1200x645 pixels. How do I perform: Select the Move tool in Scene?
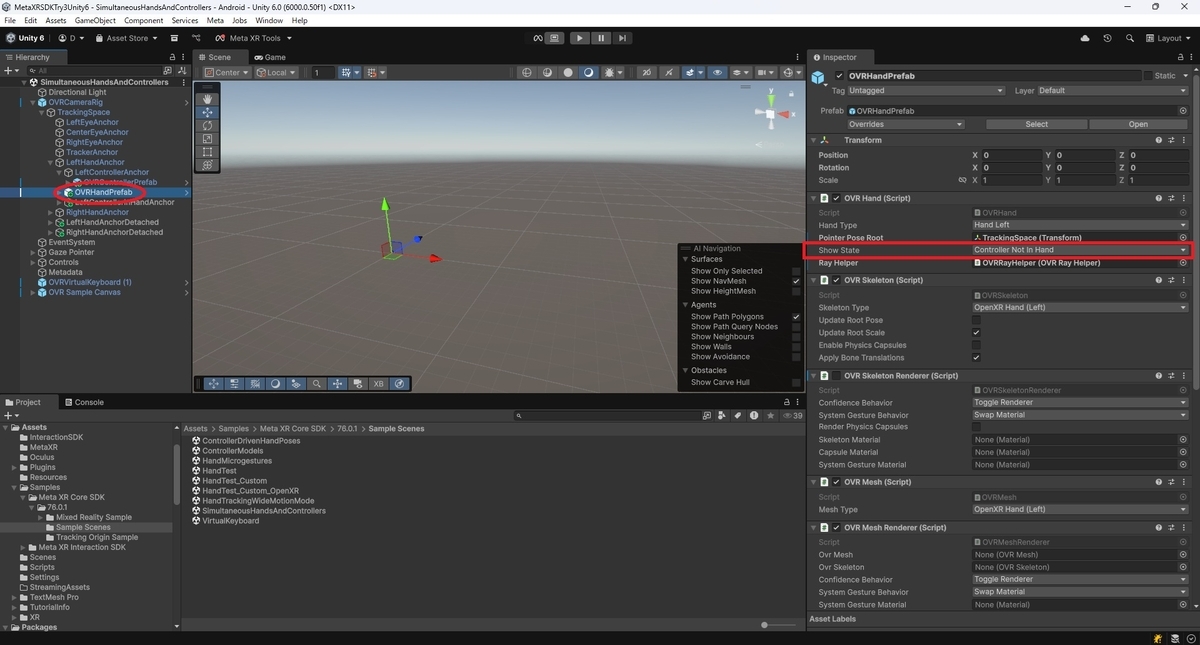207,112
